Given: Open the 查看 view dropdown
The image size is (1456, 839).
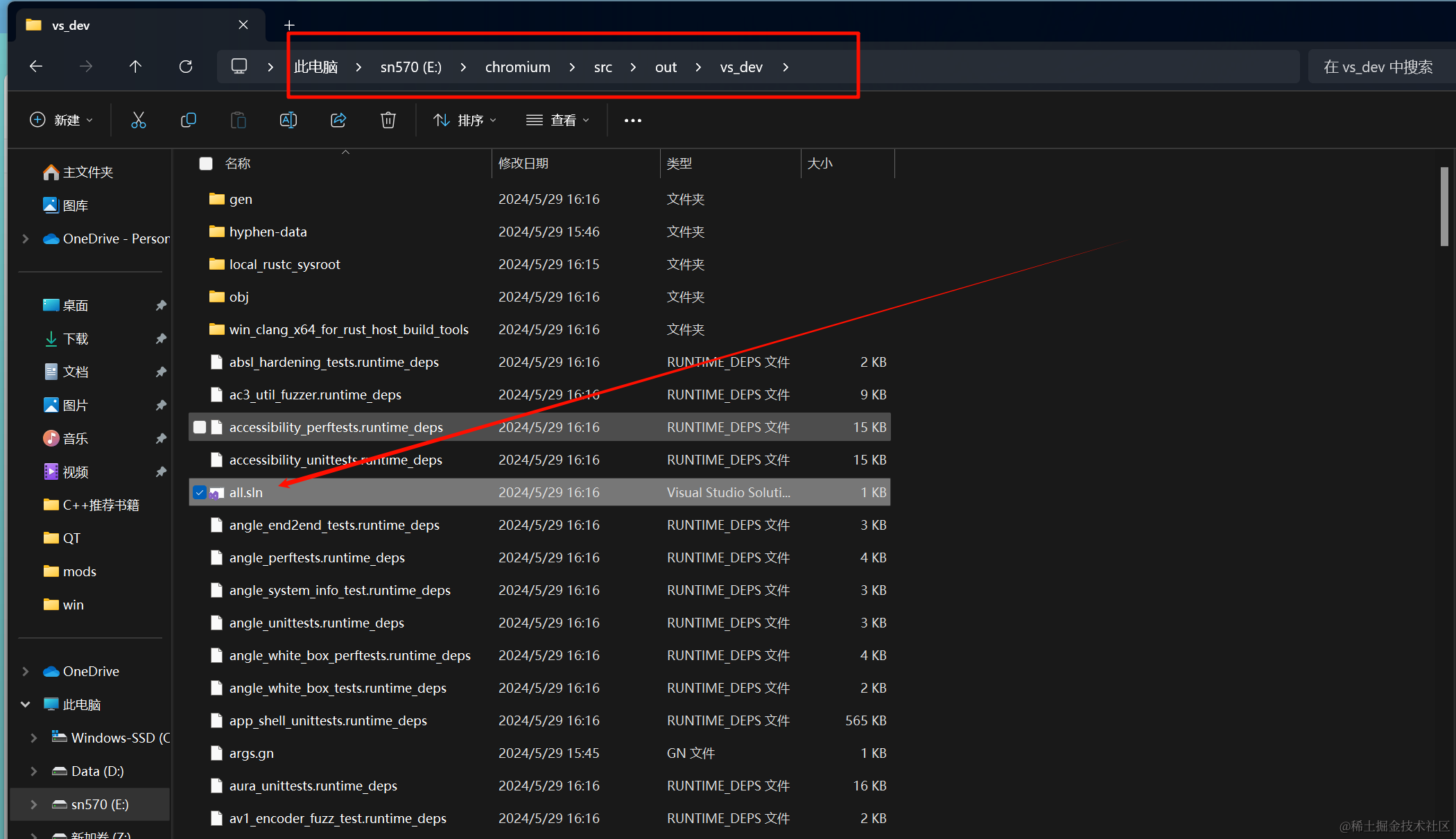Looking at the screenshot, I should [x=557, y=120].
